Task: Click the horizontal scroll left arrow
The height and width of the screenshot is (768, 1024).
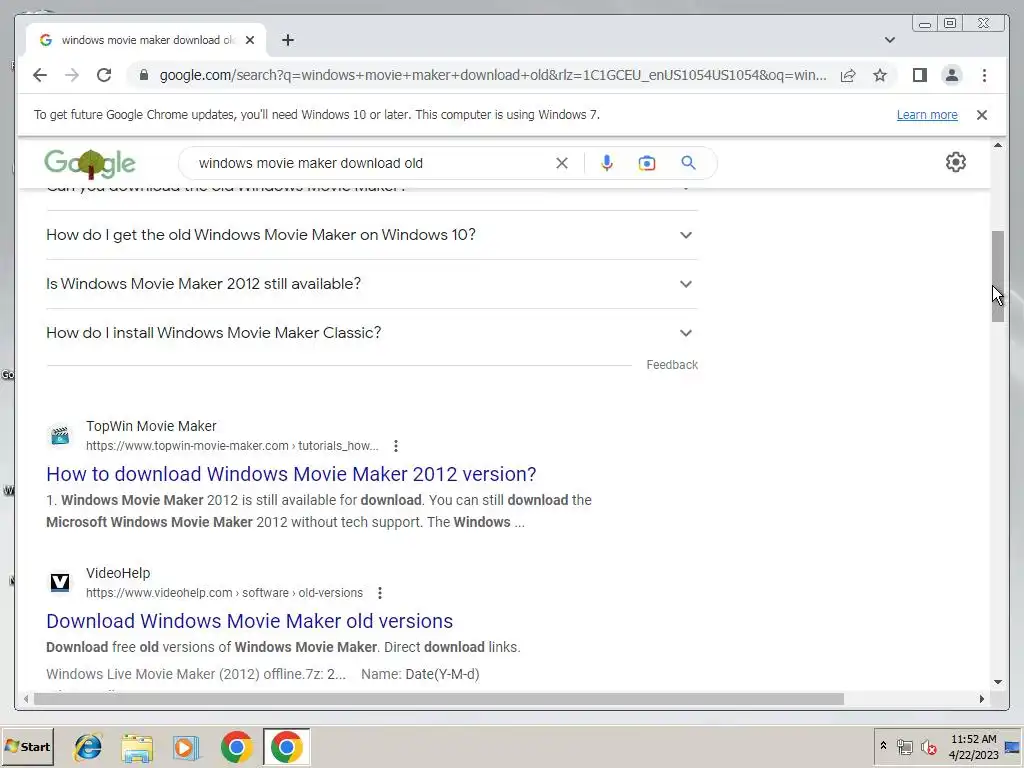Action: click(x=25, y=699)
